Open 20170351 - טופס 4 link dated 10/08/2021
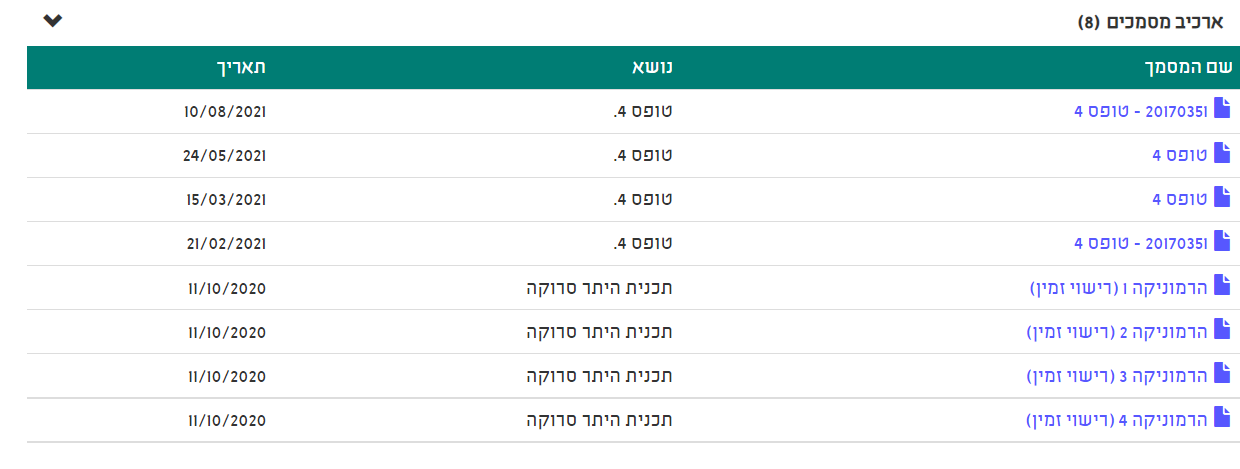This screenshot has width=1240, height=469. (x=1140, y=111)
